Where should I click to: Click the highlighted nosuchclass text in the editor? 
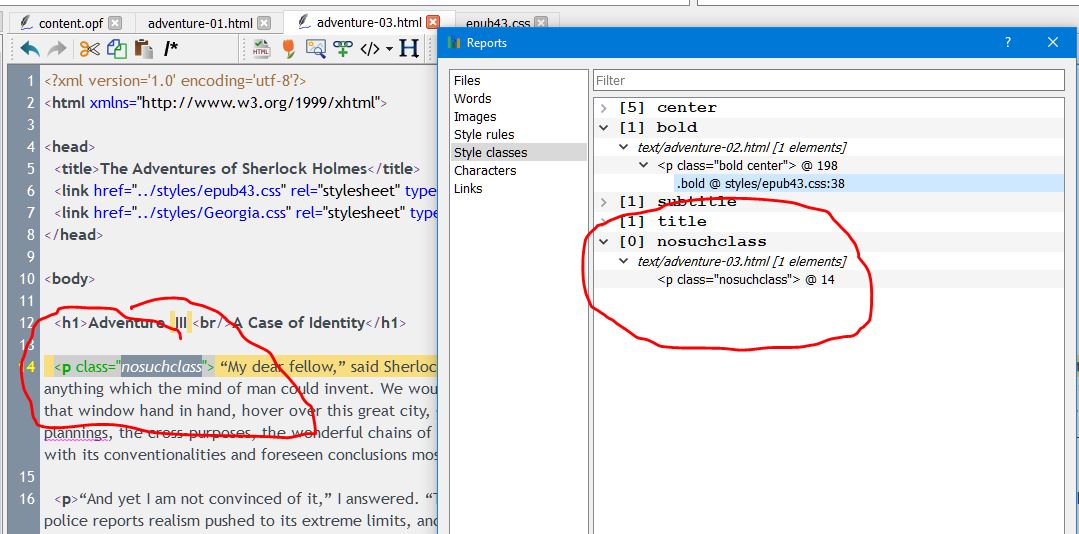162,367
